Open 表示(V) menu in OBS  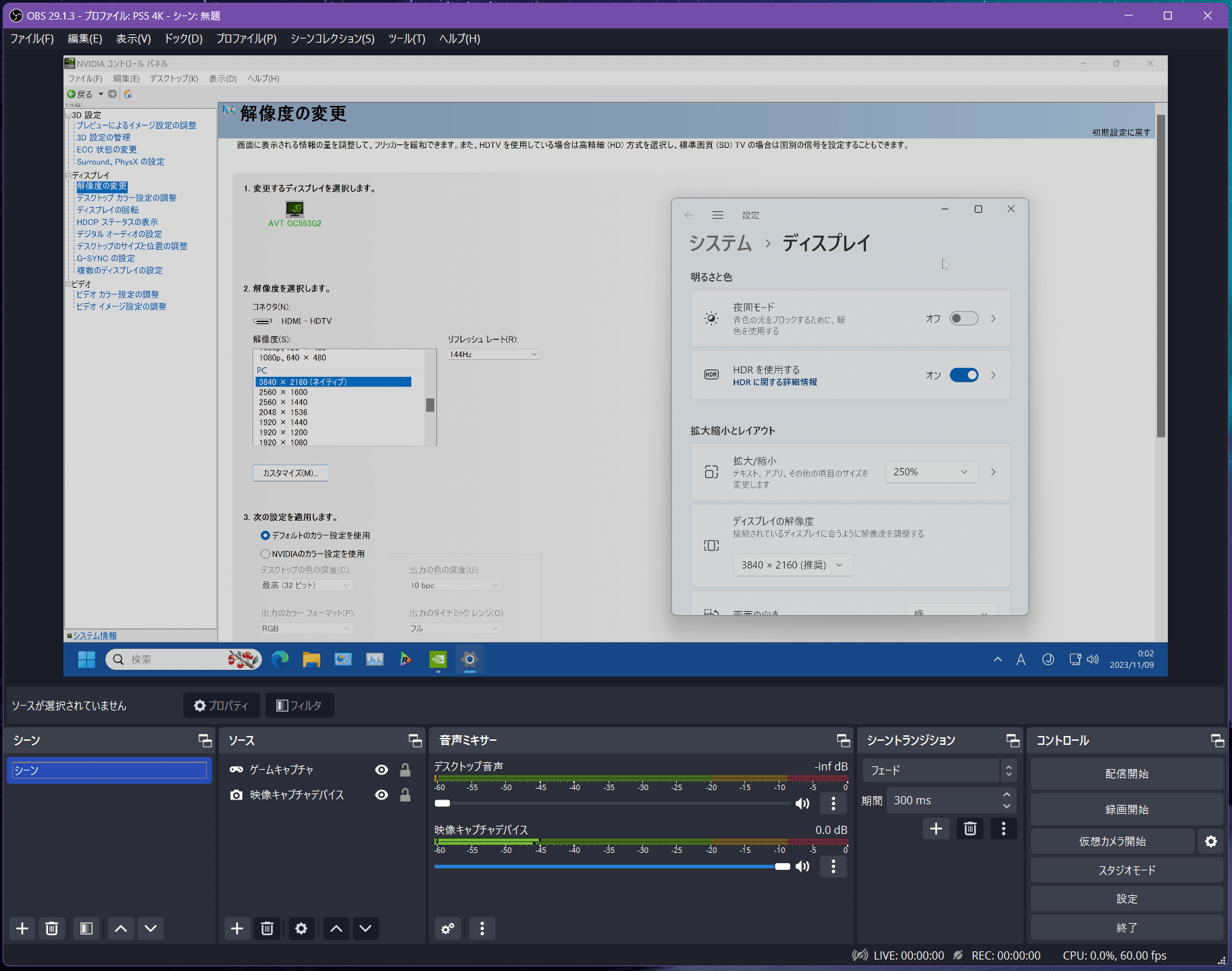tap(134, 38)
